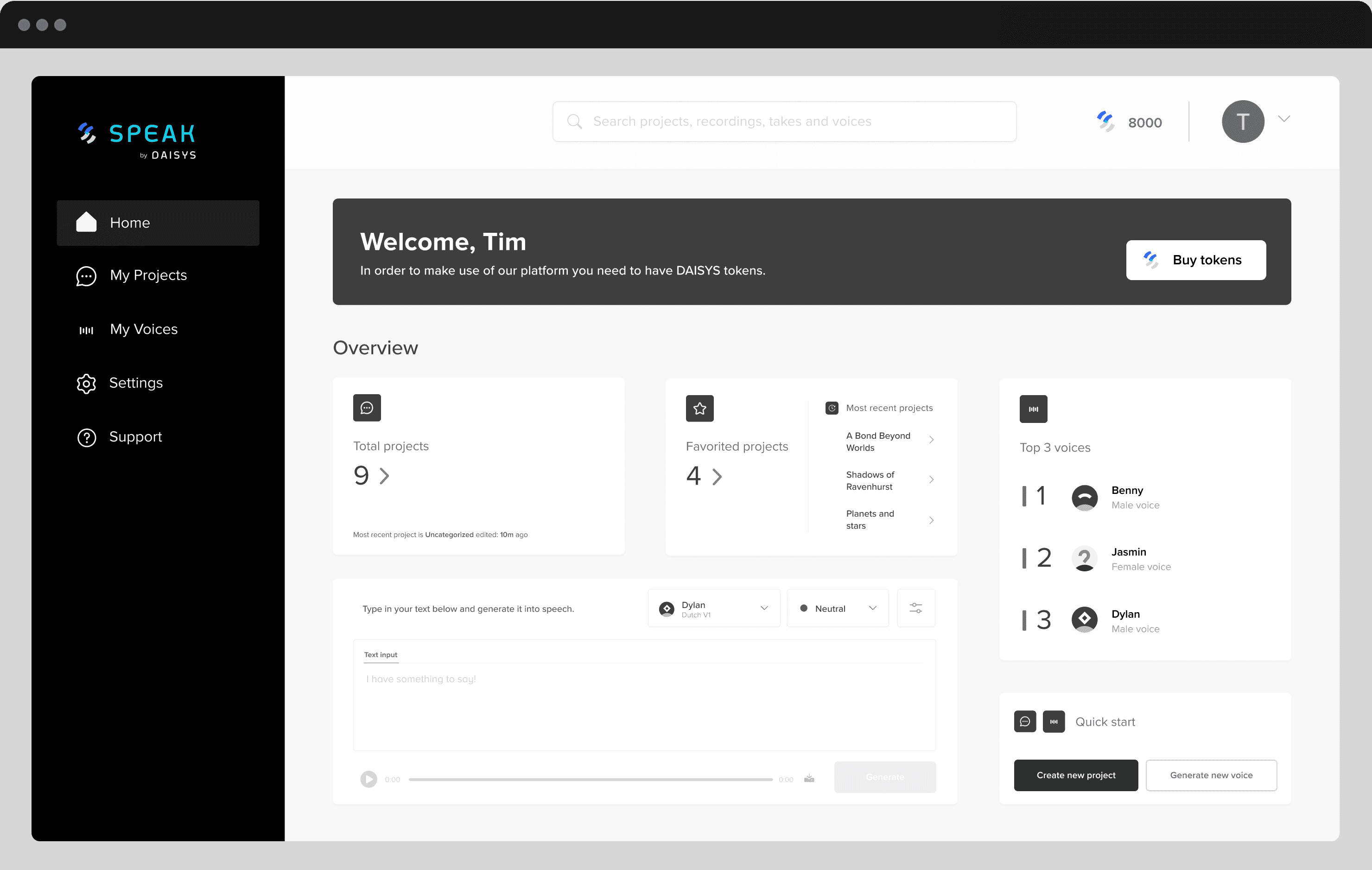Click the Top 3 voices waveform icon
This screenshot has width=1372, height=870.
[x=1033, y=409]
